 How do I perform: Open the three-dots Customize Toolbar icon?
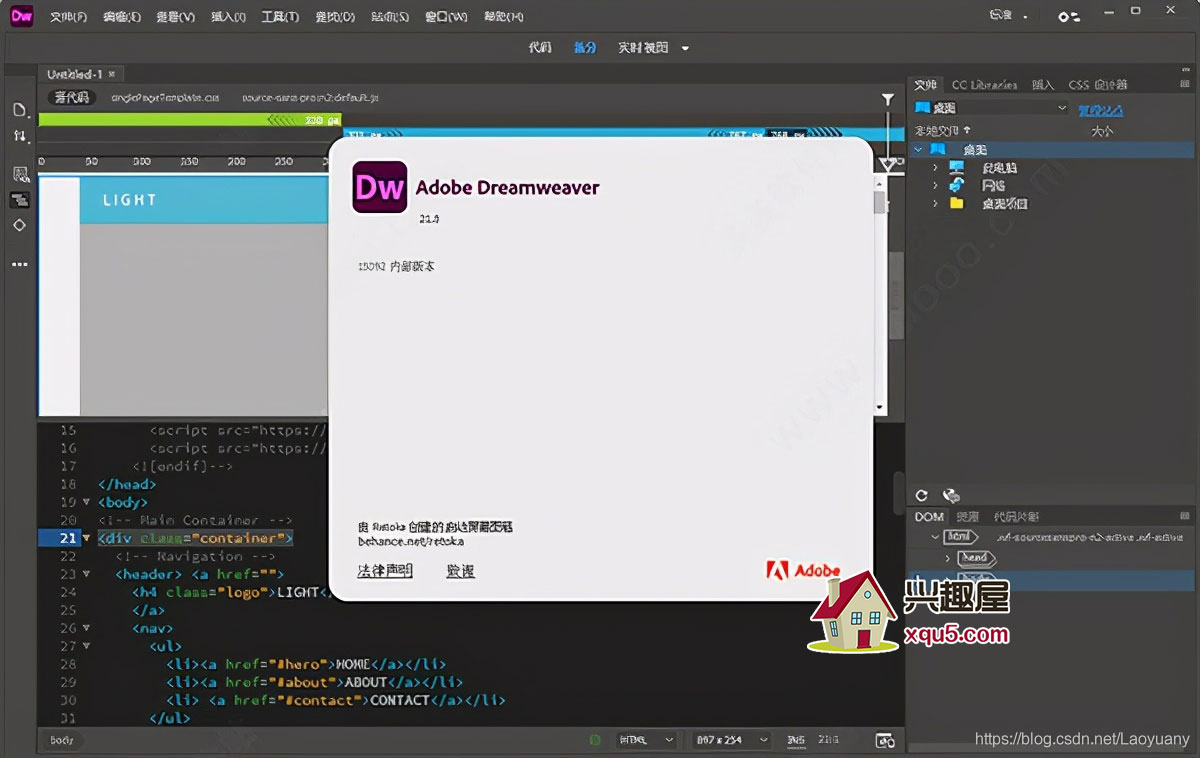(x=19, y=265)
